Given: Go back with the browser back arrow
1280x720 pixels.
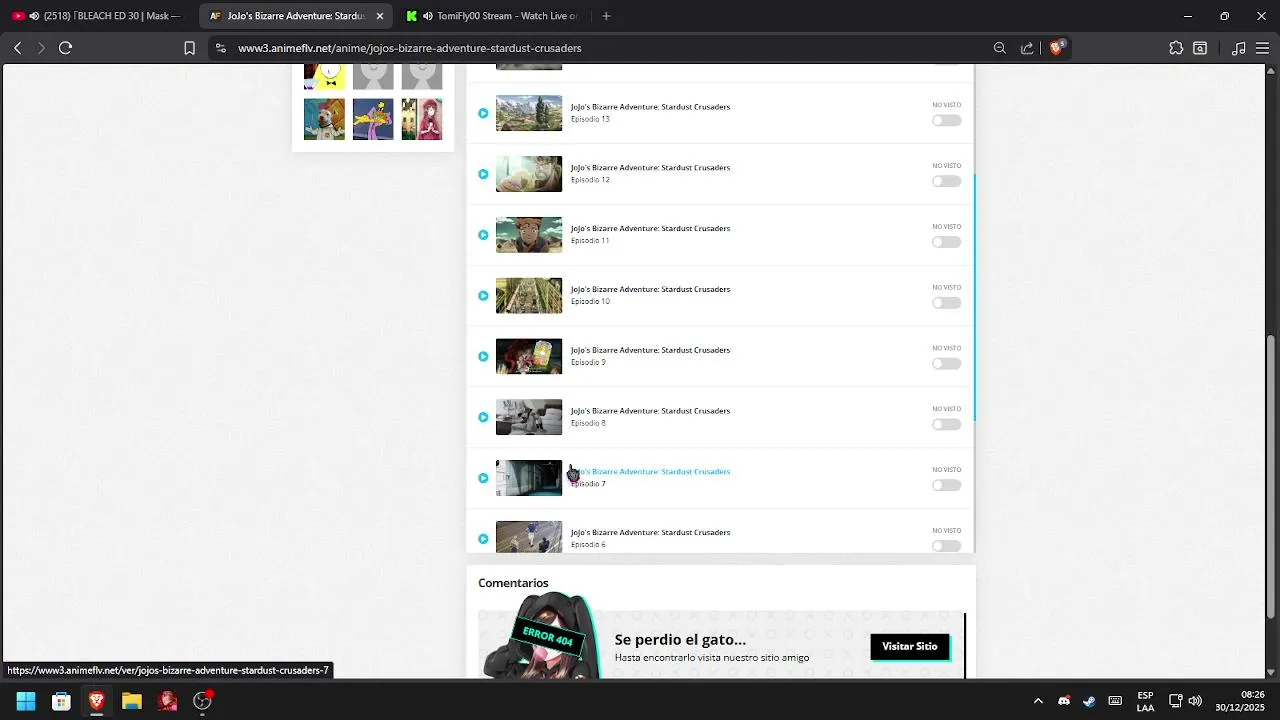Looking at the screenshot, I should 17,48.
